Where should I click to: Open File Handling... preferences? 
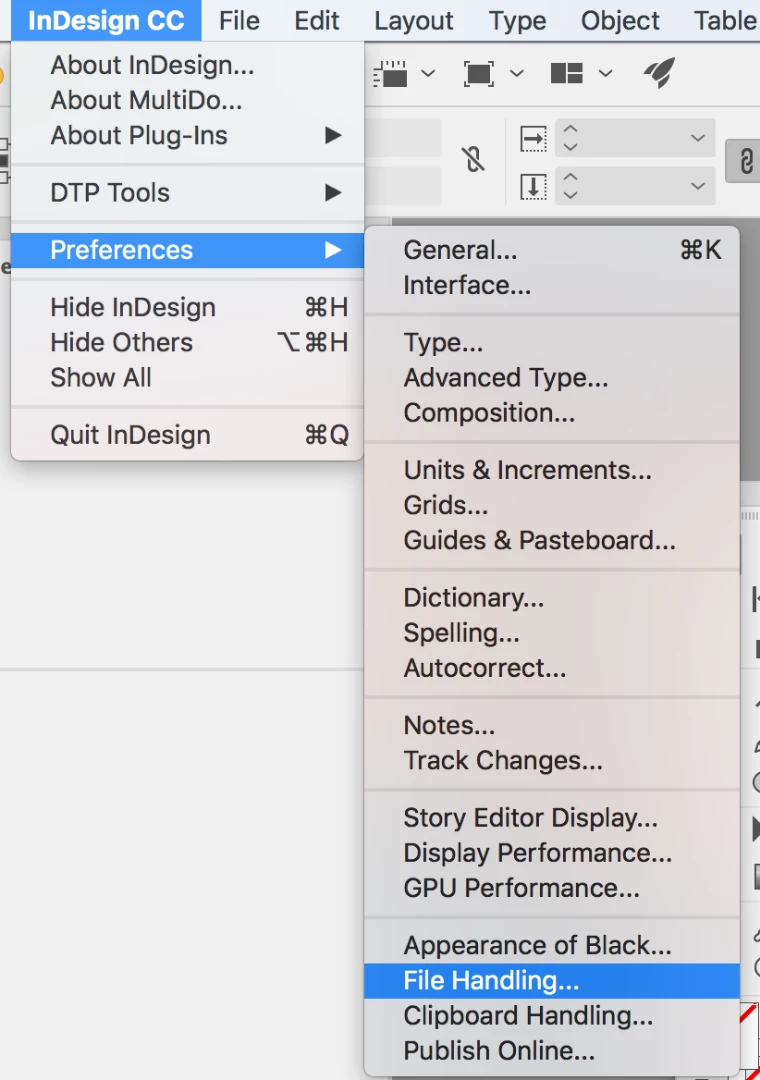(x=552, y=981)
